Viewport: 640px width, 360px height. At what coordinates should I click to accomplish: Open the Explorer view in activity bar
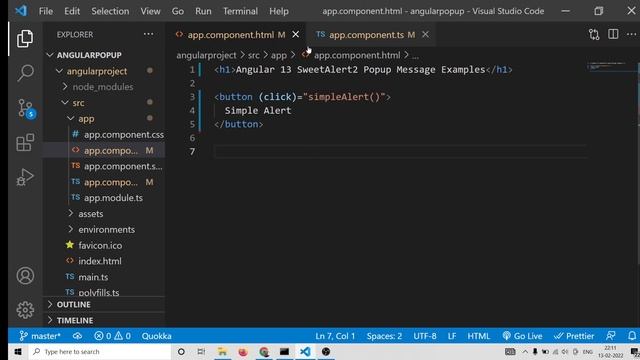(x=25, y=39)
